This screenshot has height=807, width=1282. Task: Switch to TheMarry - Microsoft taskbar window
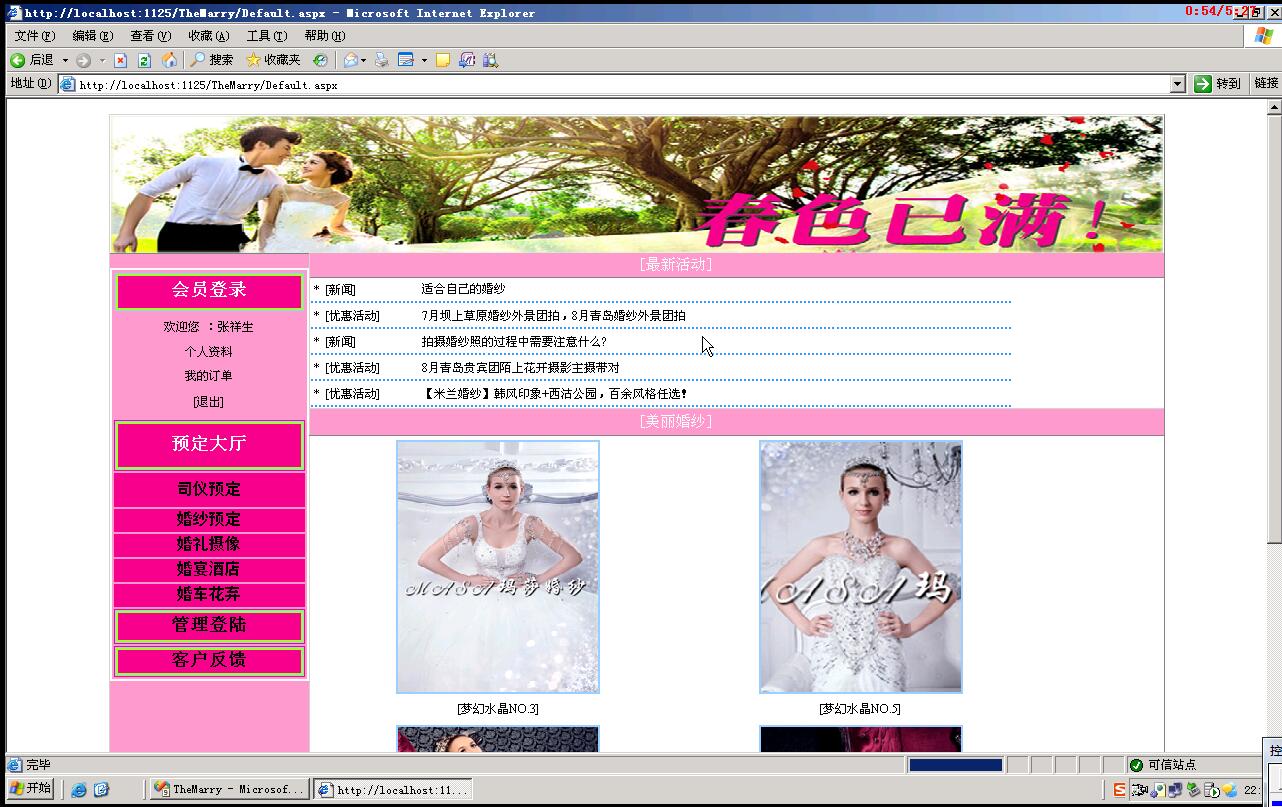(x=228, y=789)
